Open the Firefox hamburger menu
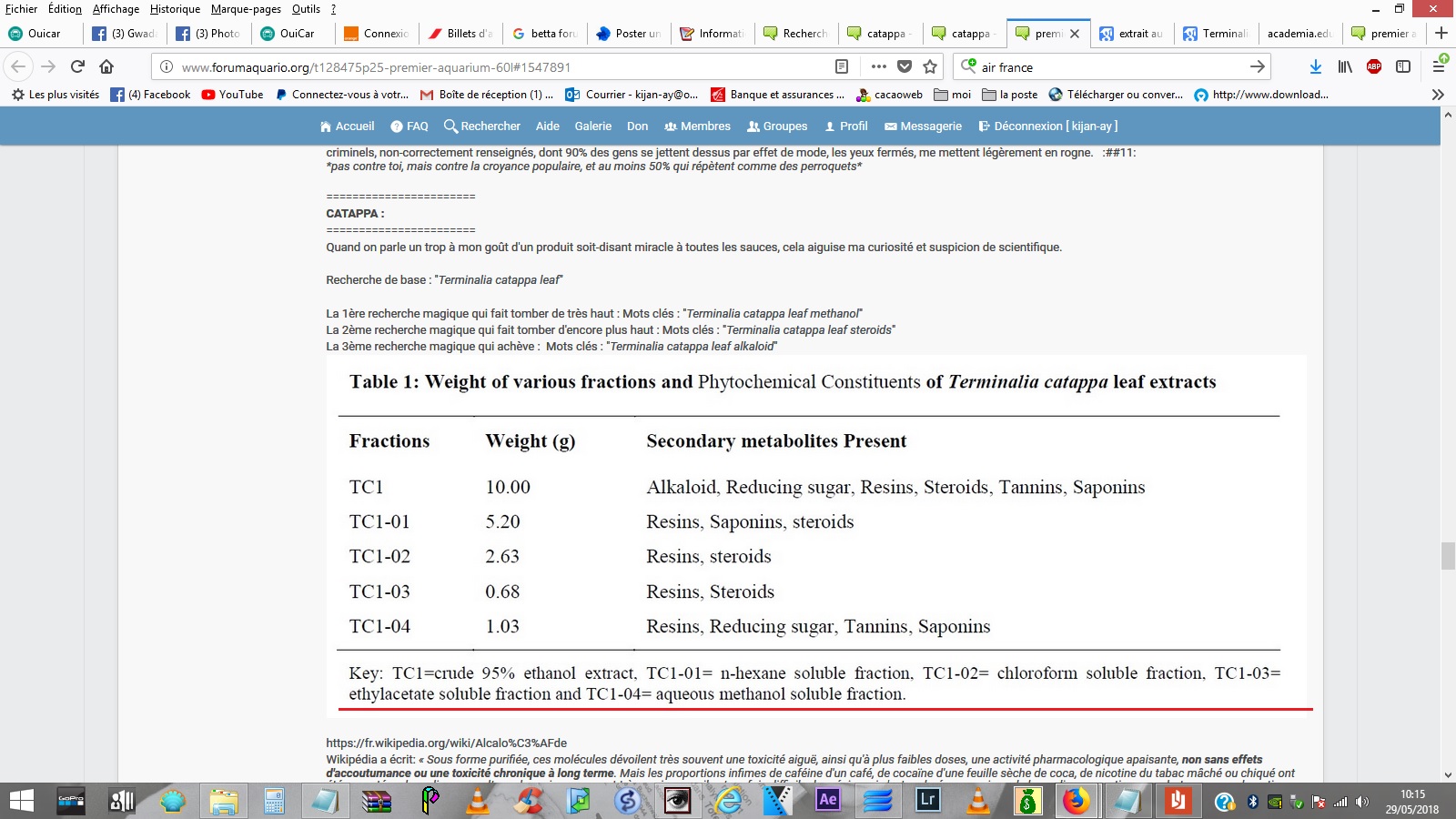 [1439, 65]
